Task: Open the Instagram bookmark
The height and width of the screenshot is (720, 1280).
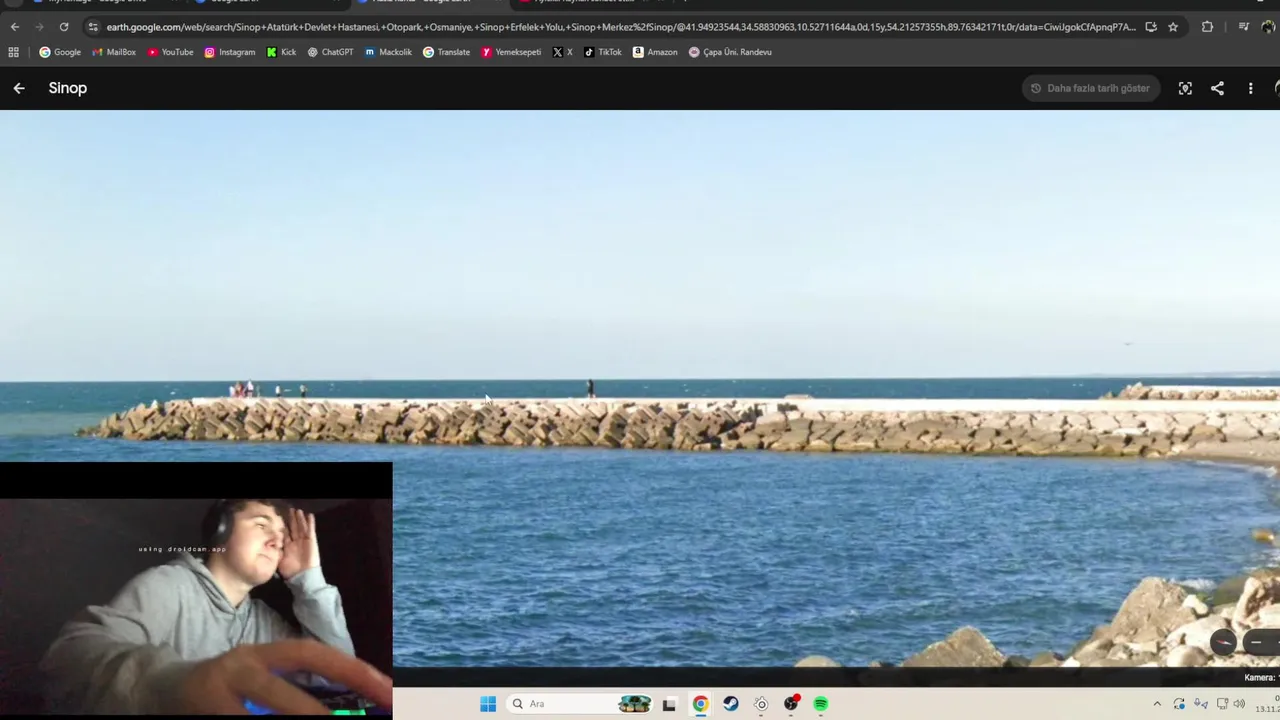Action: 230,52
